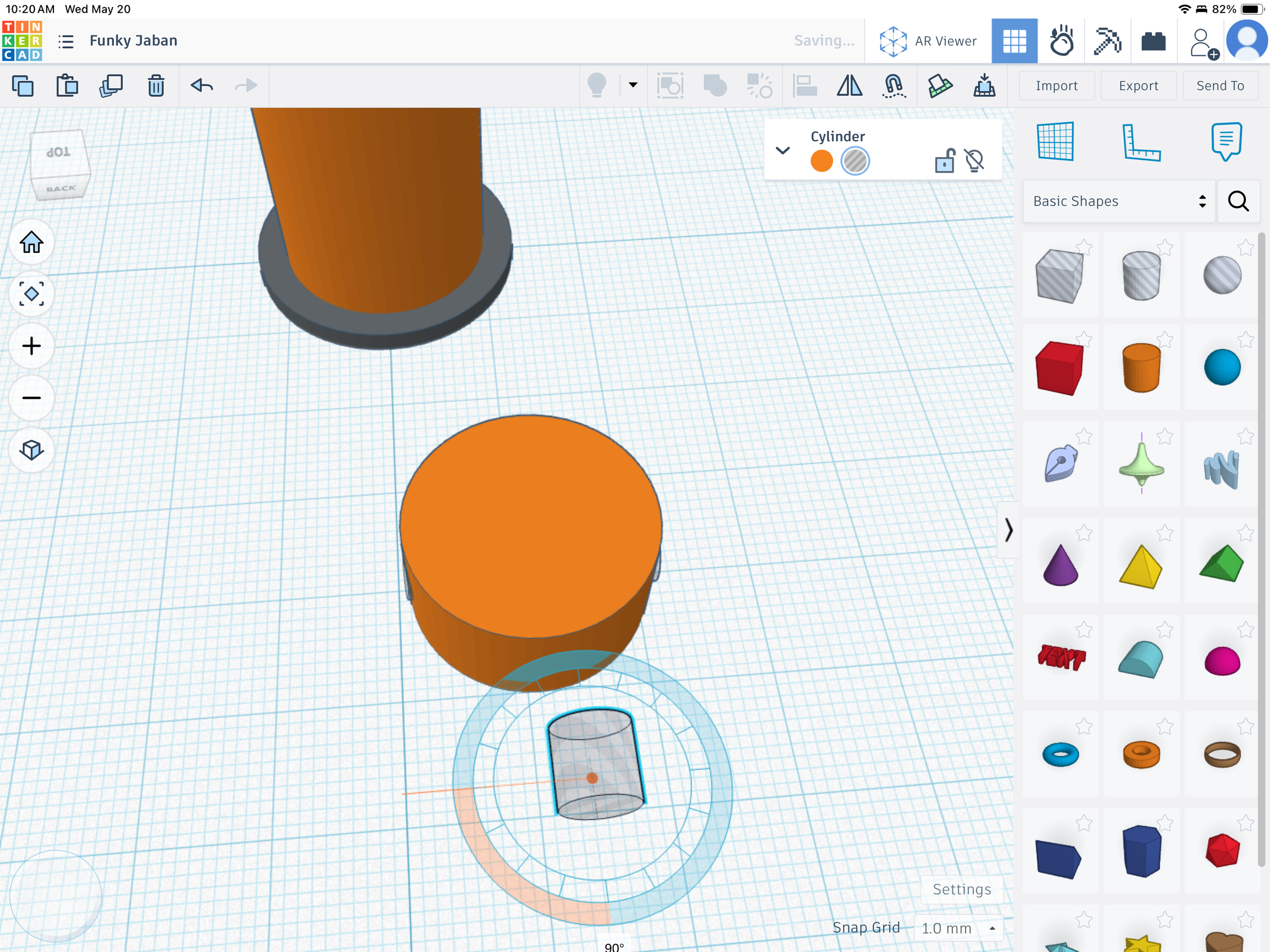1270x952 pixels.
Task: Switch to 3D design grid view
Action: point(1014,41)
